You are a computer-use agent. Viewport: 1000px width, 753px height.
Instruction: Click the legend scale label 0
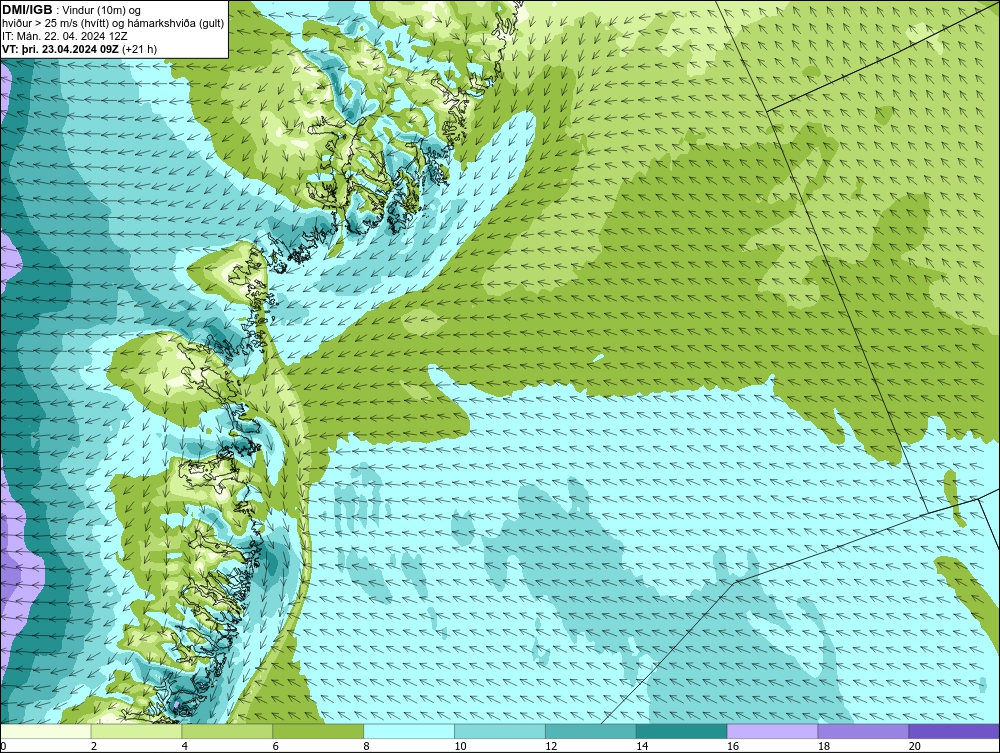[x=3, y=746]
